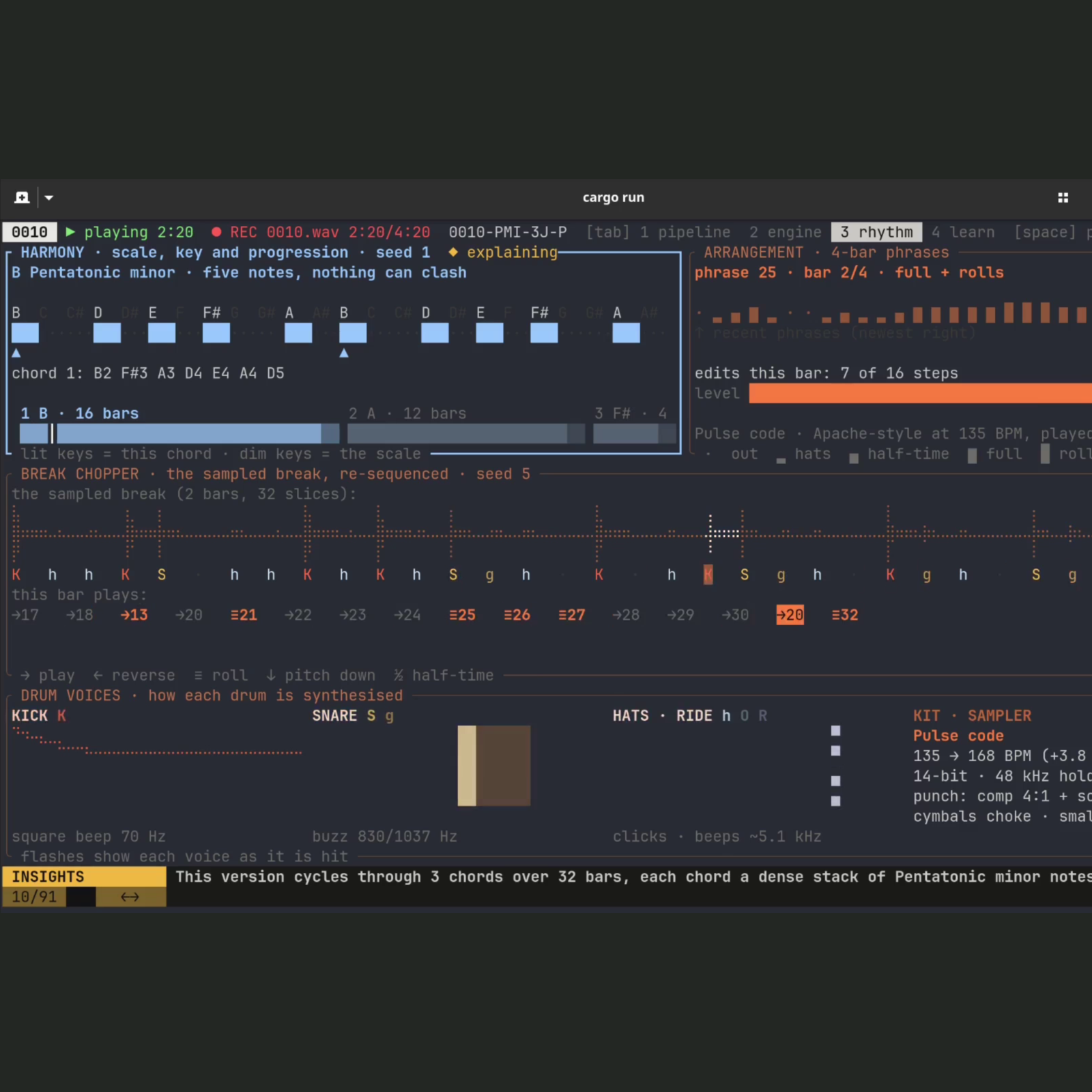
Task: Click the white playhead marker in the chord progression bar
Action: (53, 433)
